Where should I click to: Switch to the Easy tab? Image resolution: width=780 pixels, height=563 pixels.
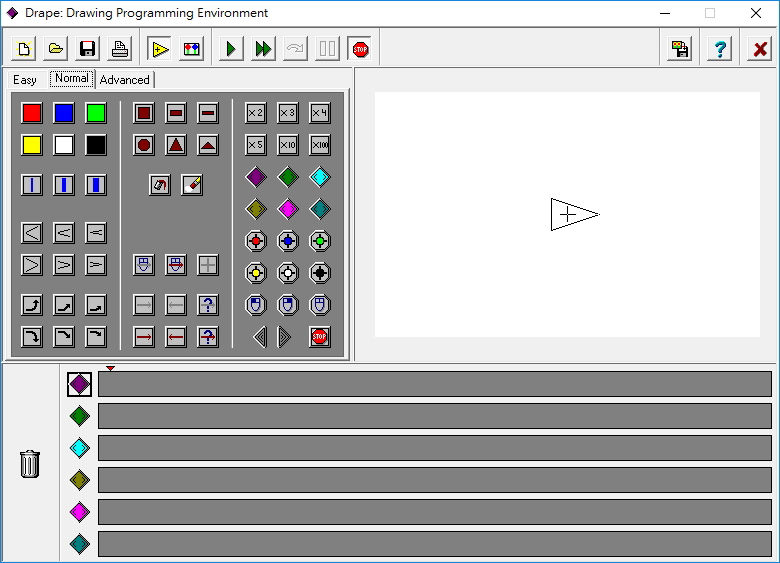(x=25, y=80)
